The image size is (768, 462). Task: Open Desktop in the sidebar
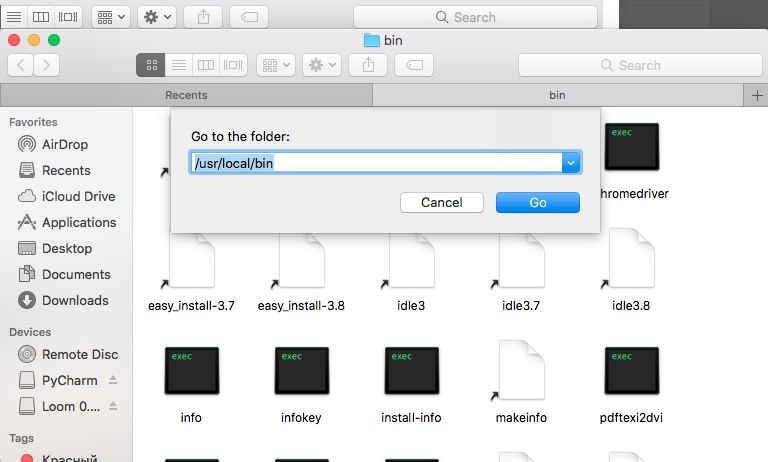(55, 248)
